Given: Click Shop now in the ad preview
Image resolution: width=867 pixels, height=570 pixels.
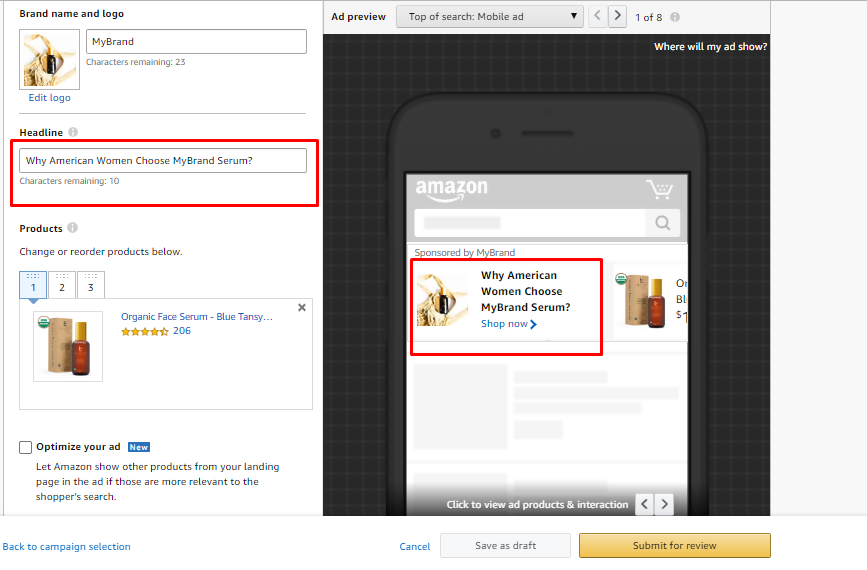Looking at the screenshot, I should pyautogui.click(x=509, y=324).
